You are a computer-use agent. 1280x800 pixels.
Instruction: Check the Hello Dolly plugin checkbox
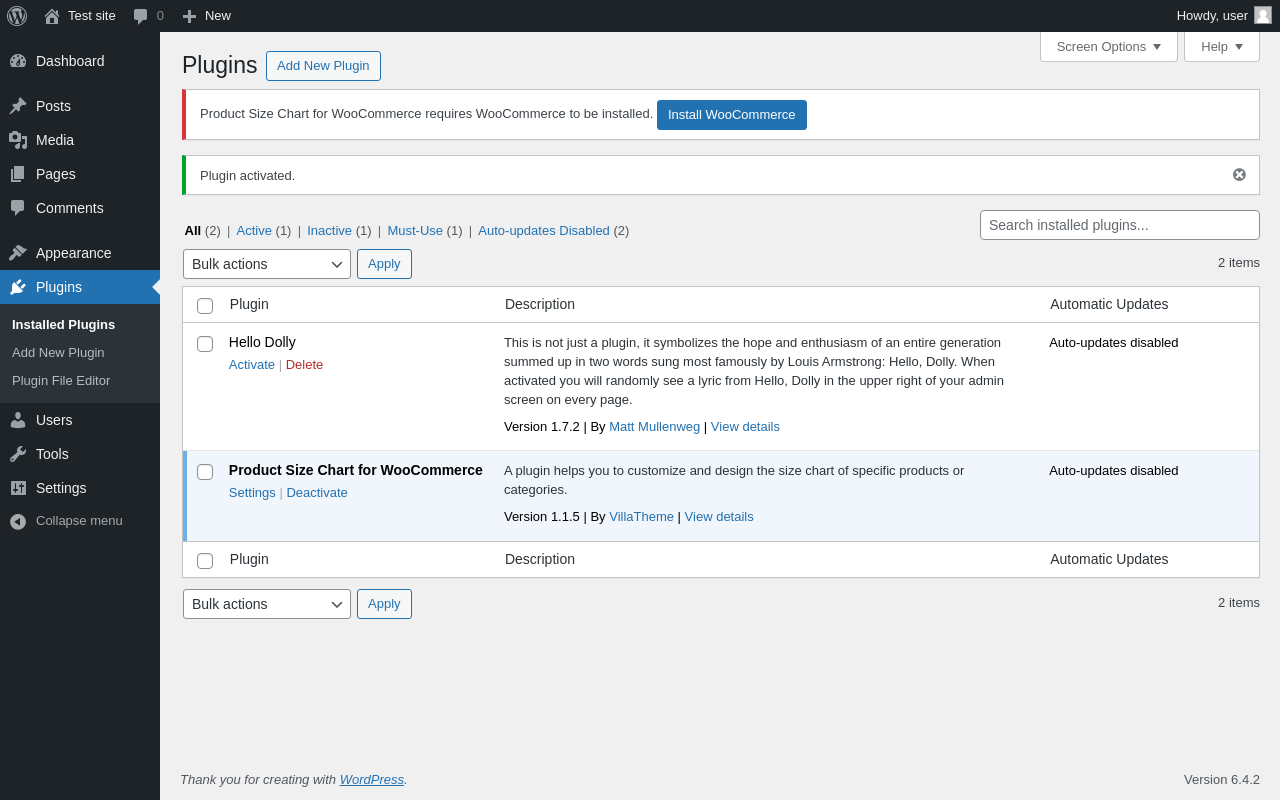tap(205, 344)
